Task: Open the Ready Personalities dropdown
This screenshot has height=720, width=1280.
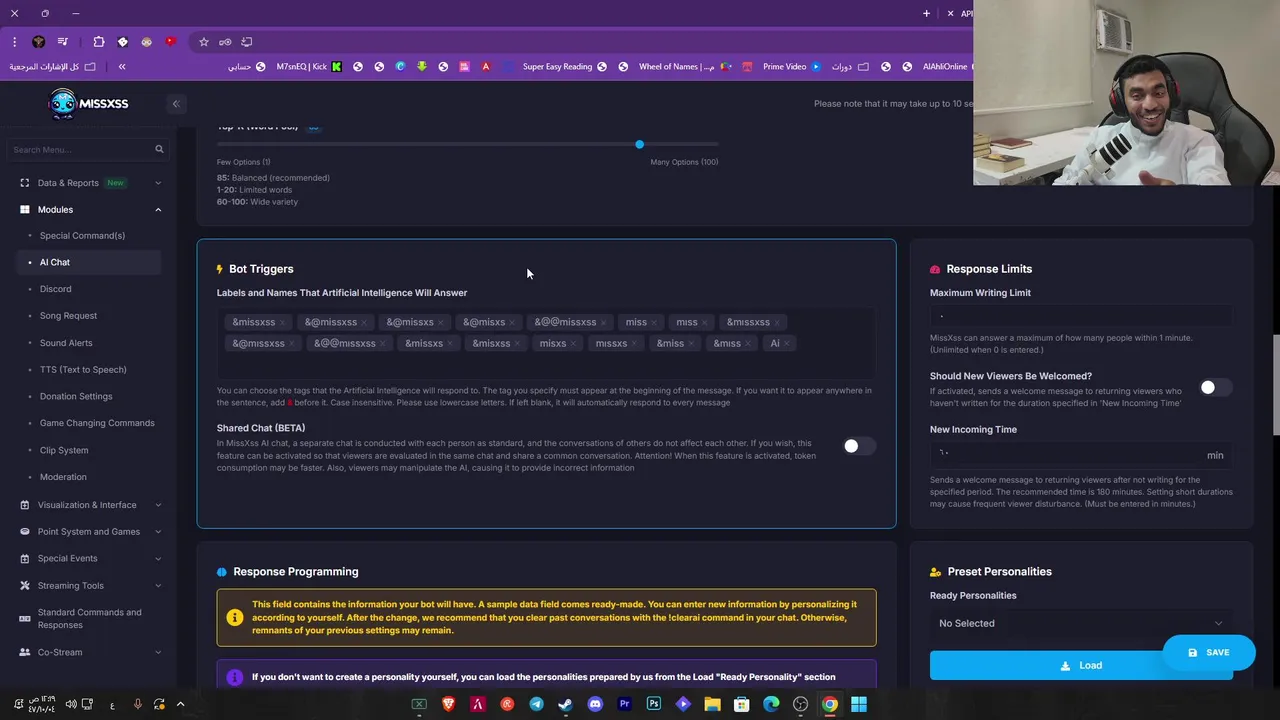Action: click(x=1081, y=623)
